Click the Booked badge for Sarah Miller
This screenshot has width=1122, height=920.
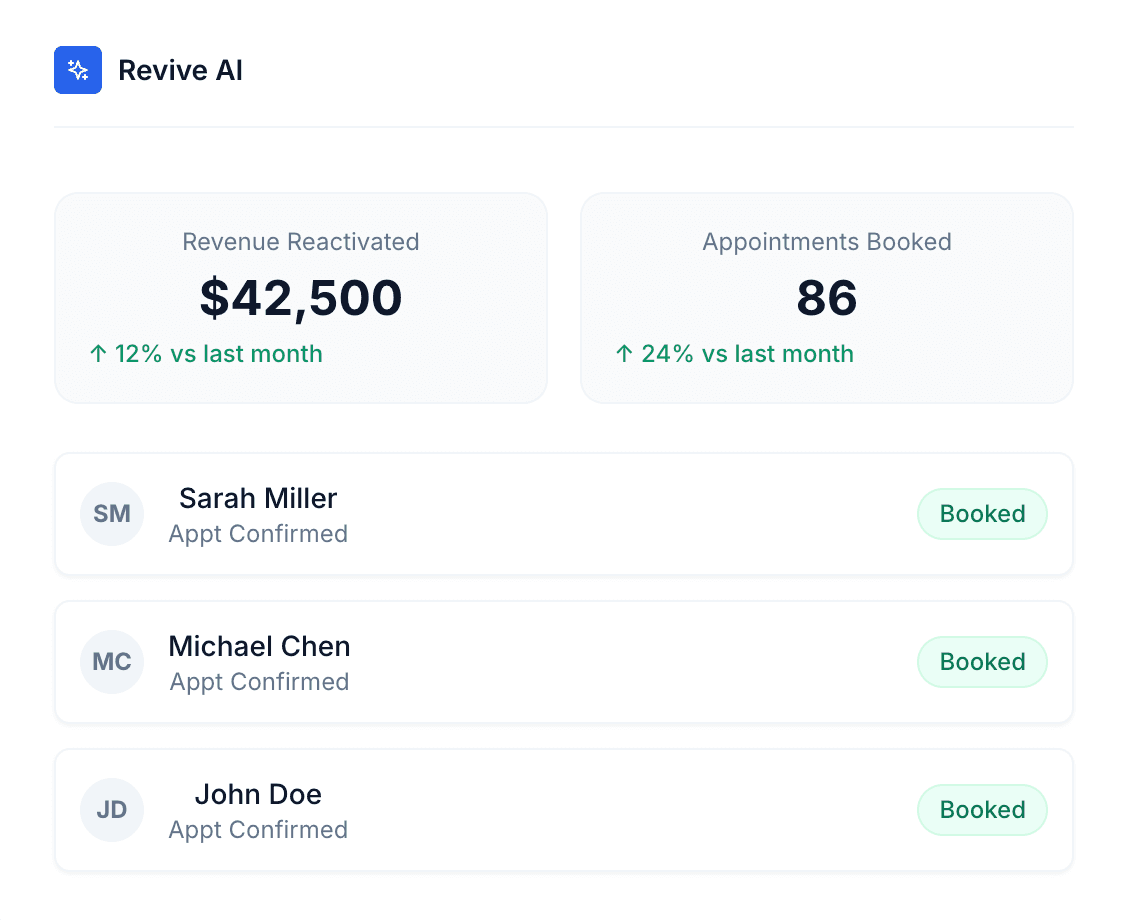982,514
